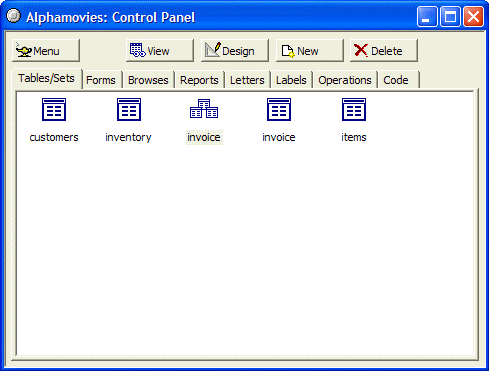Click the Menu button with lamp icon

point(46,51)
